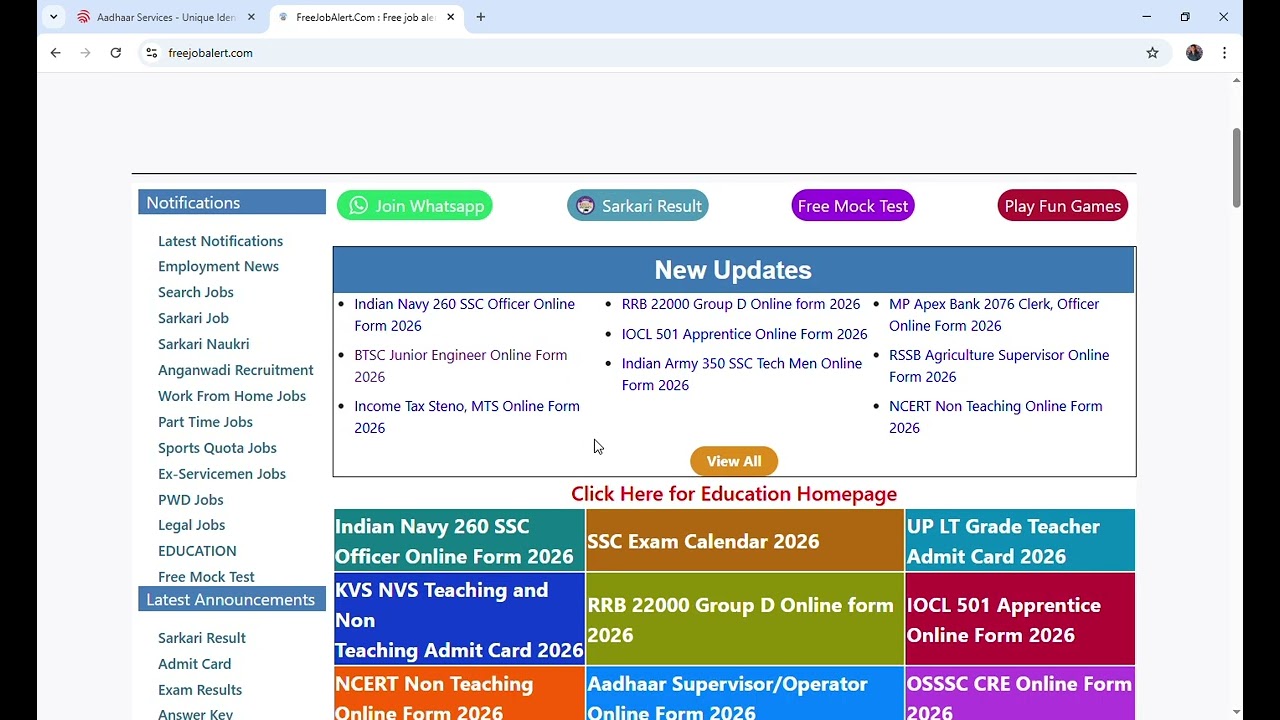1280x720 pixels.
Task: Open OSSSC CRE Online Form tile
Action: click(x=1020, y=694)
